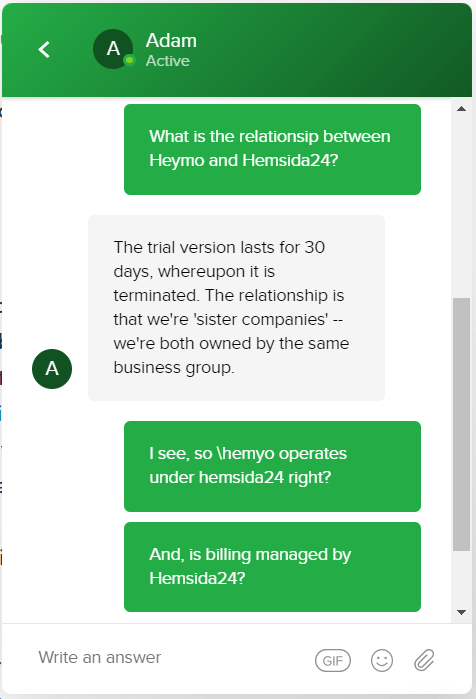Click the scrollbar track above the thumb
Image resolution: width=476 pixels, height=699 pixels.
tap(461, 205)
